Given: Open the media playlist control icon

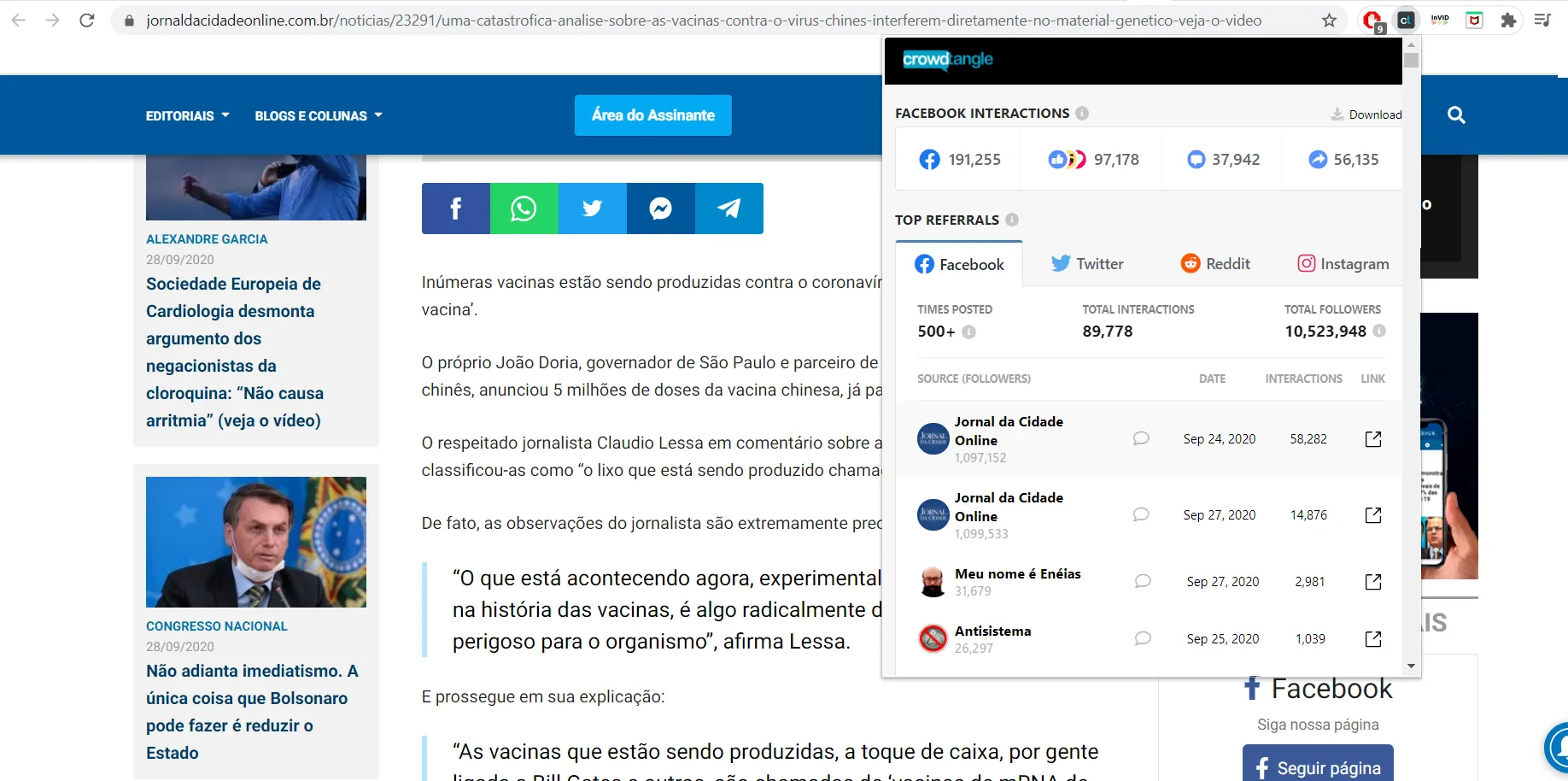Looking at the screenshot, I should (1542, 20).
